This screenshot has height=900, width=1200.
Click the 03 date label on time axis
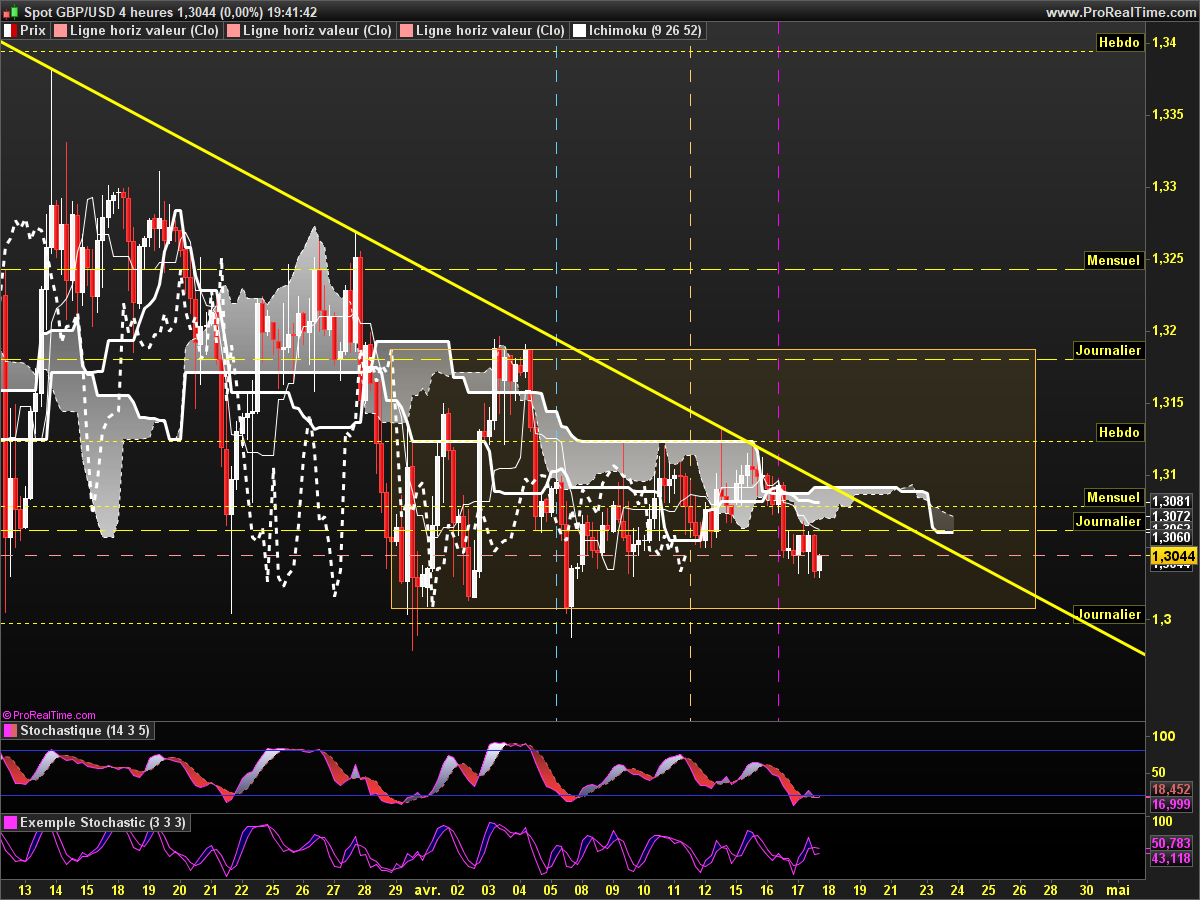coord(489,889)
